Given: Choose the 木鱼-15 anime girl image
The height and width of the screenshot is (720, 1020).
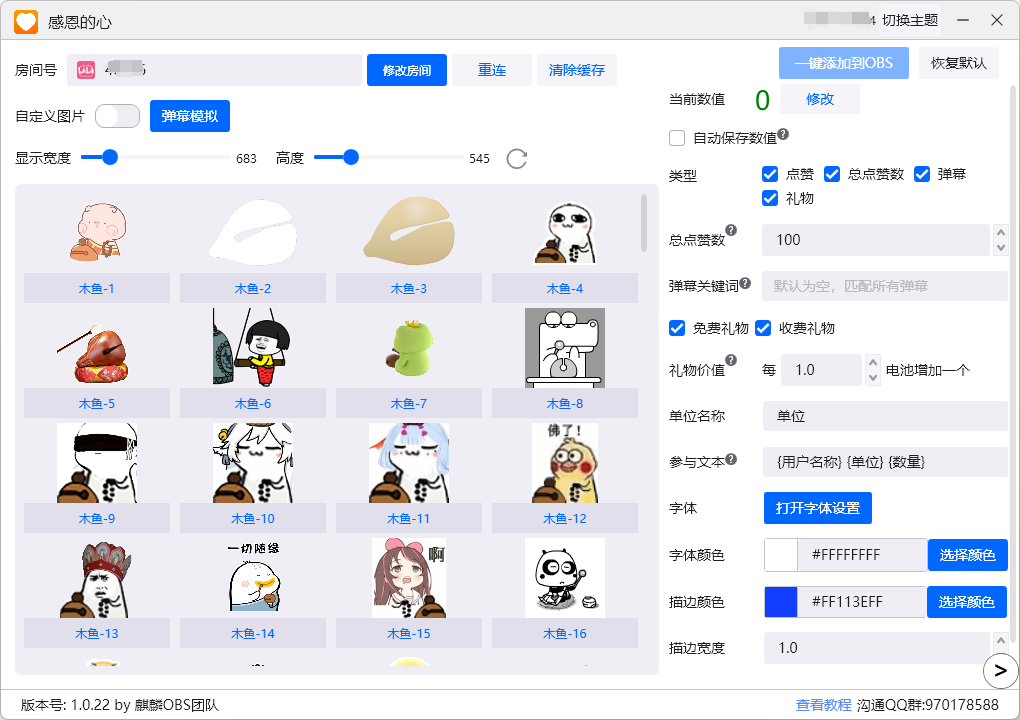Looking at the screenshot, I should click(x=409, y=578).
